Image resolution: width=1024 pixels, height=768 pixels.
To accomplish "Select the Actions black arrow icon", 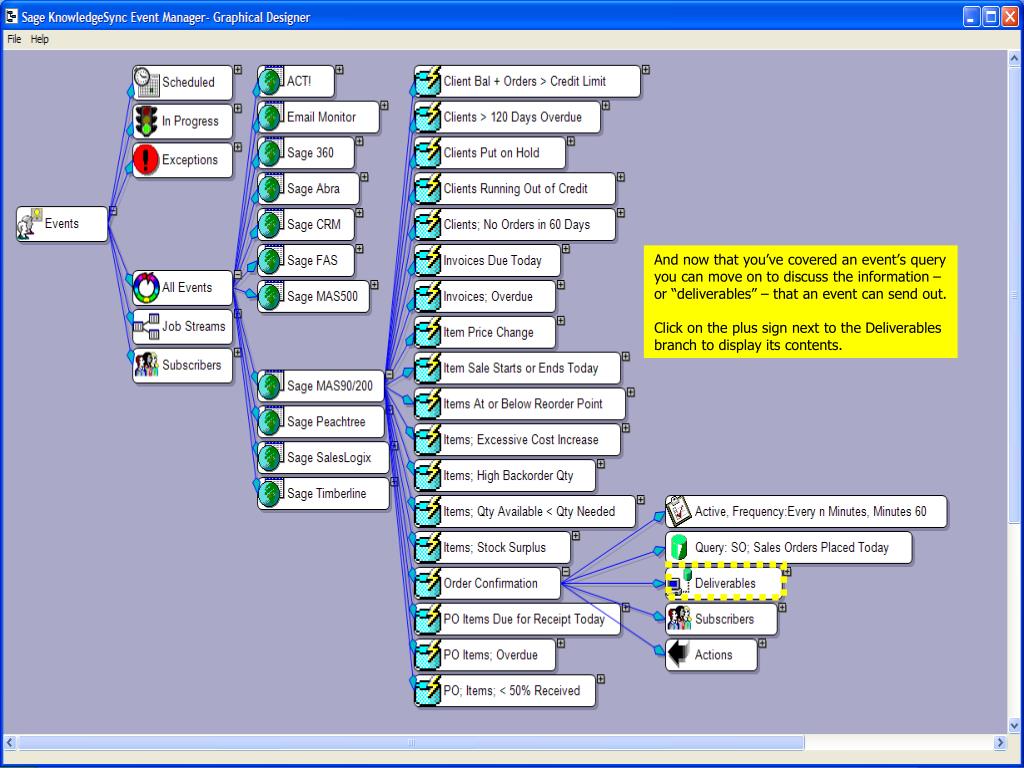I will point(679,654).
